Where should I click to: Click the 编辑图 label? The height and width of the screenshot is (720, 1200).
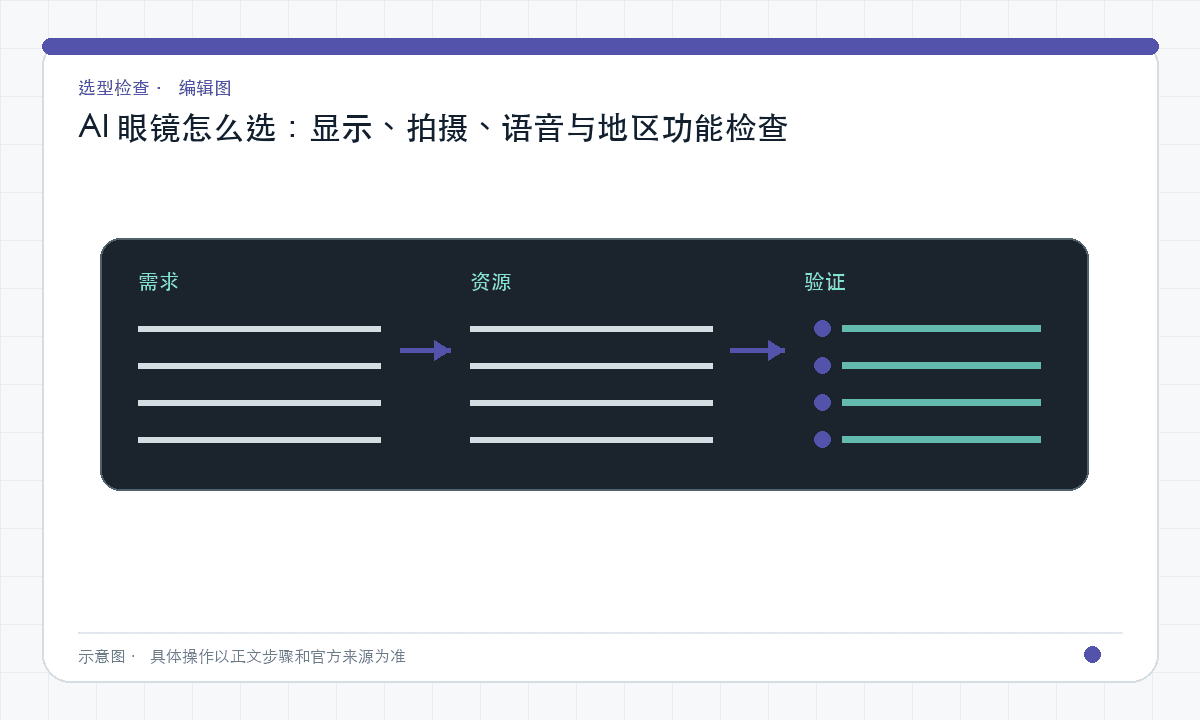[205, 88]
